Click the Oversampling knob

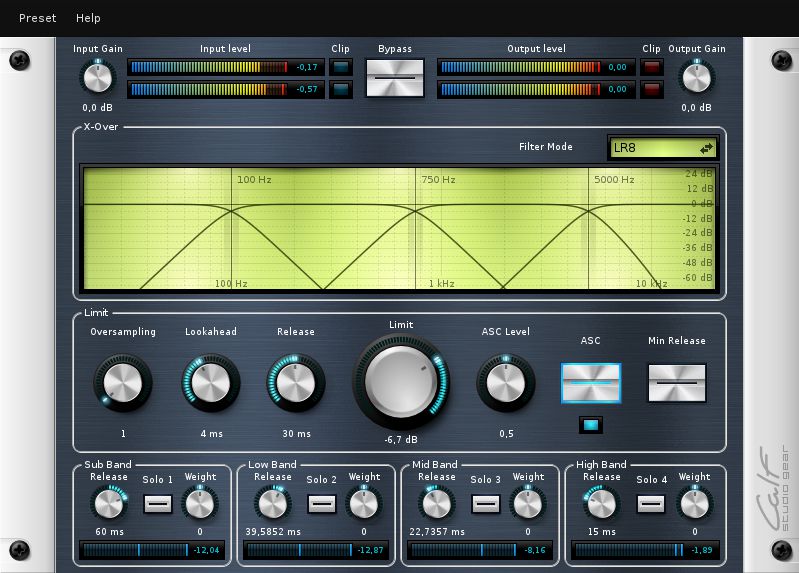122,384
